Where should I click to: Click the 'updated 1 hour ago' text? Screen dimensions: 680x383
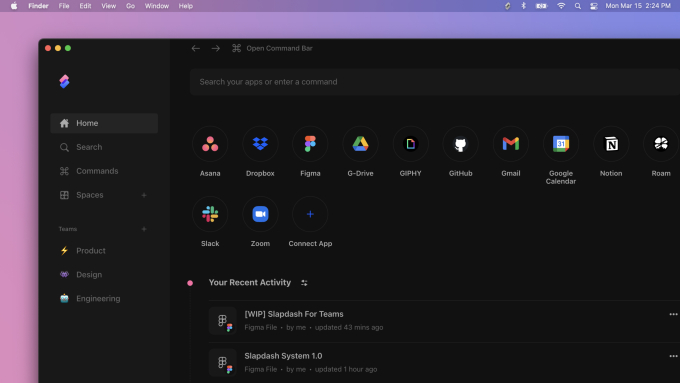(346, 370)
